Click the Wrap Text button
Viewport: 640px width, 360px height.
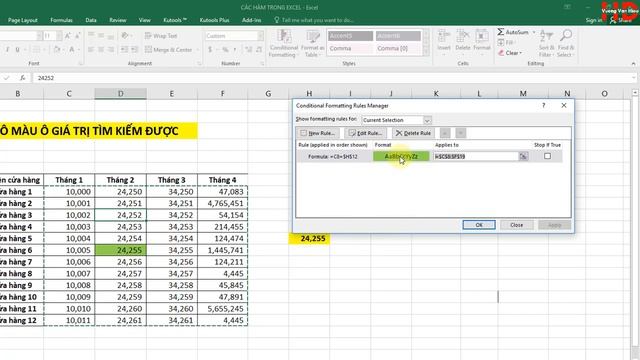[161, 36]
